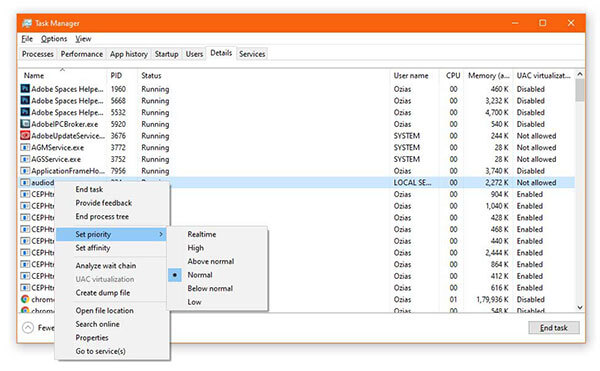Viewport: 600px width, 371px height.
Task: Sort by the Name column header
Action: [63, 76]
